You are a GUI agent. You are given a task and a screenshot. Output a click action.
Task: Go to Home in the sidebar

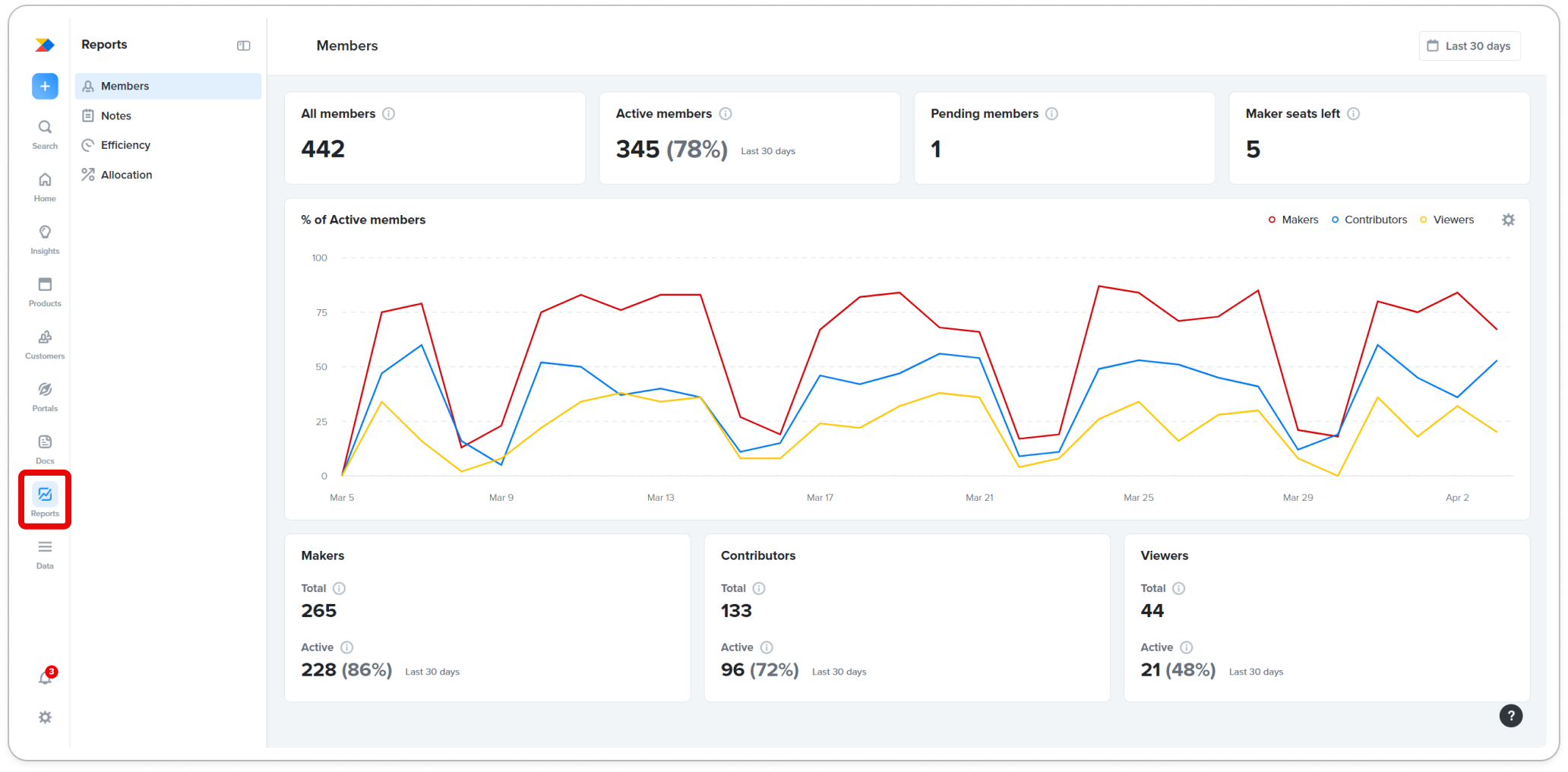point(45,187)
